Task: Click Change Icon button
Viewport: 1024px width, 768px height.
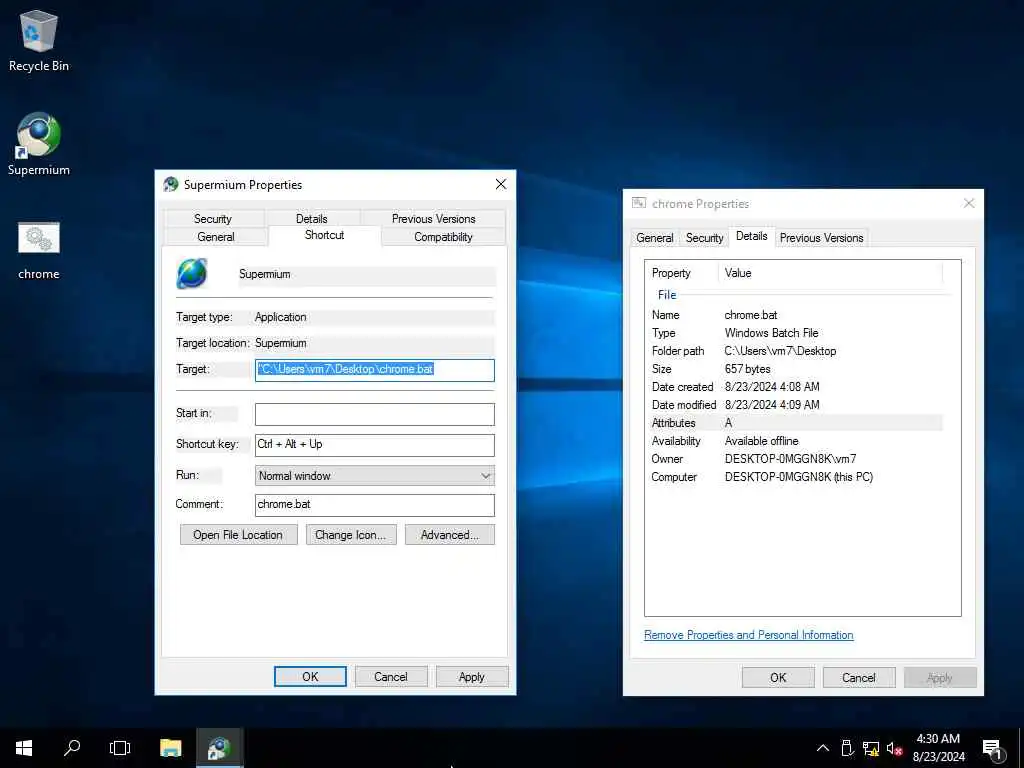Action: click(351, 535)
